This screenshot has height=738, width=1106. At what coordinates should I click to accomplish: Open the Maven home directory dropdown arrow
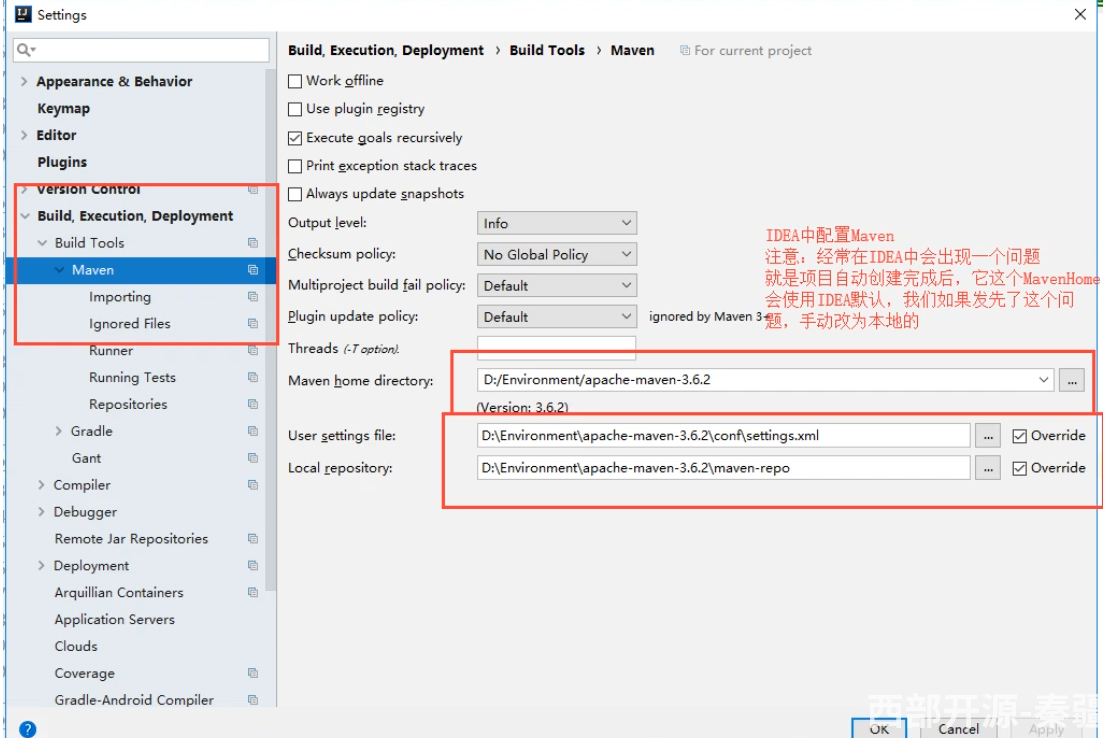coord(1043,380)
